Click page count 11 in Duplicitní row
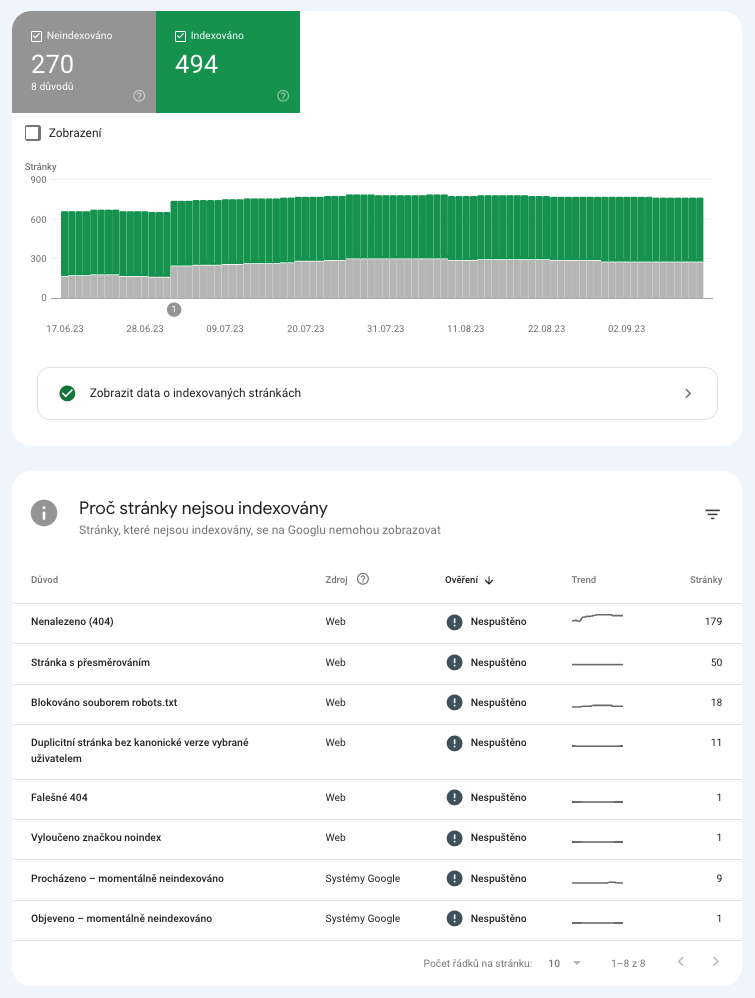The image size is (755, 998). (716, 743)
